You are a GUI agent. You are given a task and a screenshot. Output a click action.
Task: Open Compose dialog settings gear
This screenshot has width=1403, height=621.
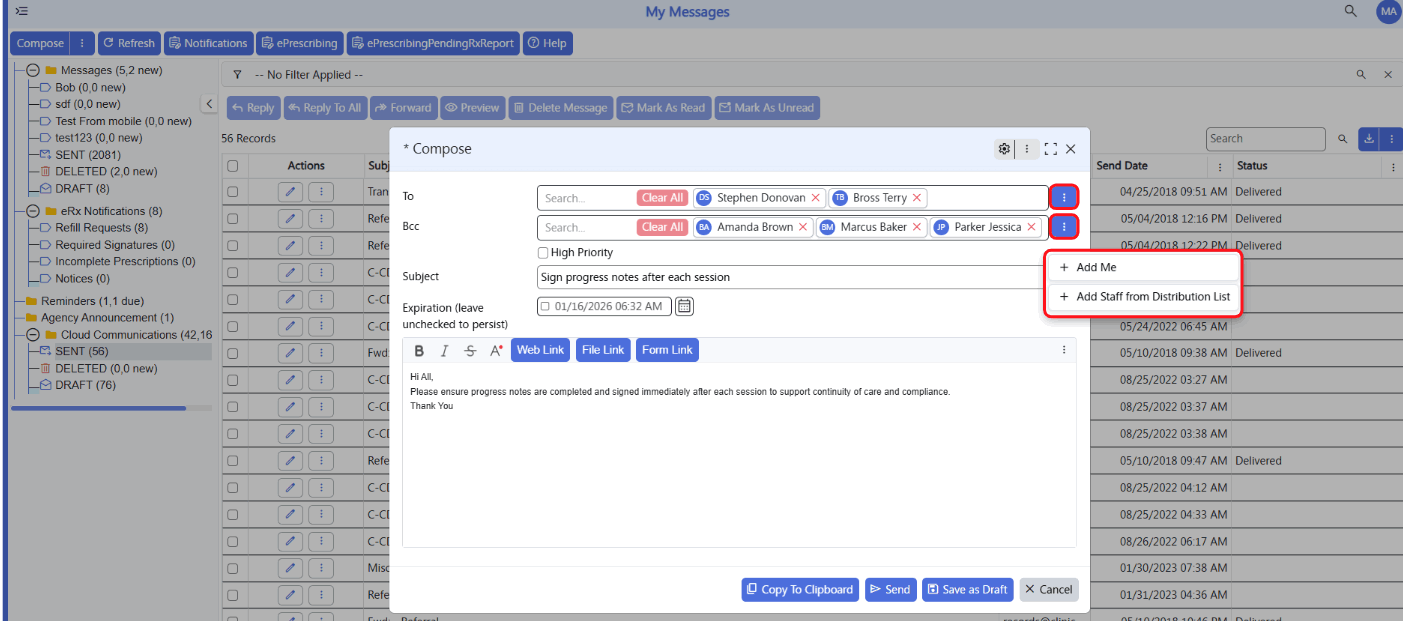(x=1004, y=149)
